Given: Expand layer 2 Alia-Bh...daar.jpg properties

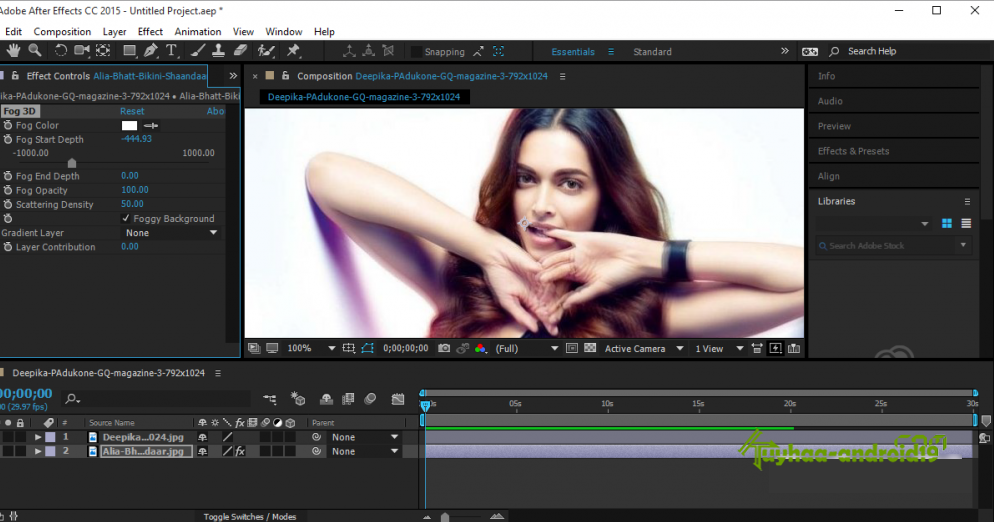Looking at the screenshot, I should (38, 451).
